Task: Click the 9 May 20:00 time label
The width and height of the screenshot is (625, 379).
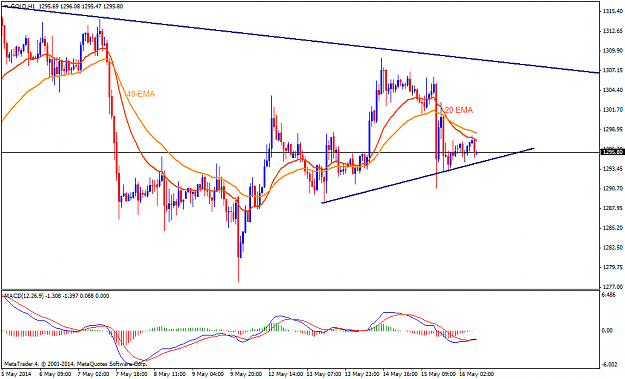Action: coord(246,374)
